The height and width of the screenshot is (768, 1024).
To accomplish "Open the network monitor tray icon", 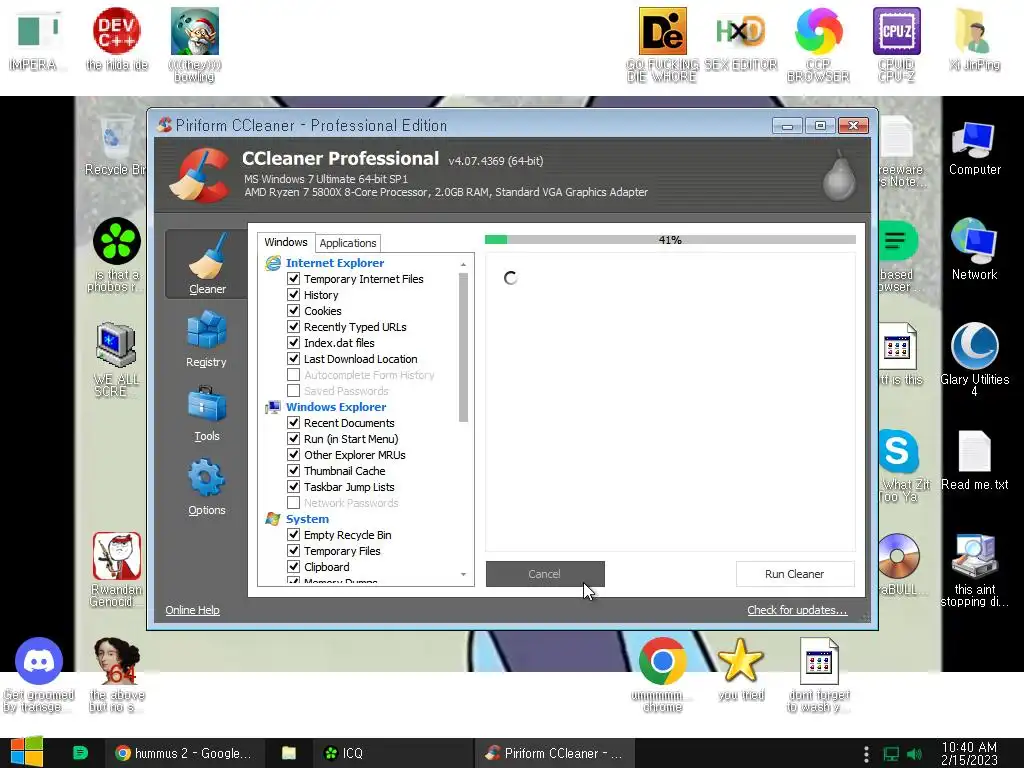I will tap(891, 754).
